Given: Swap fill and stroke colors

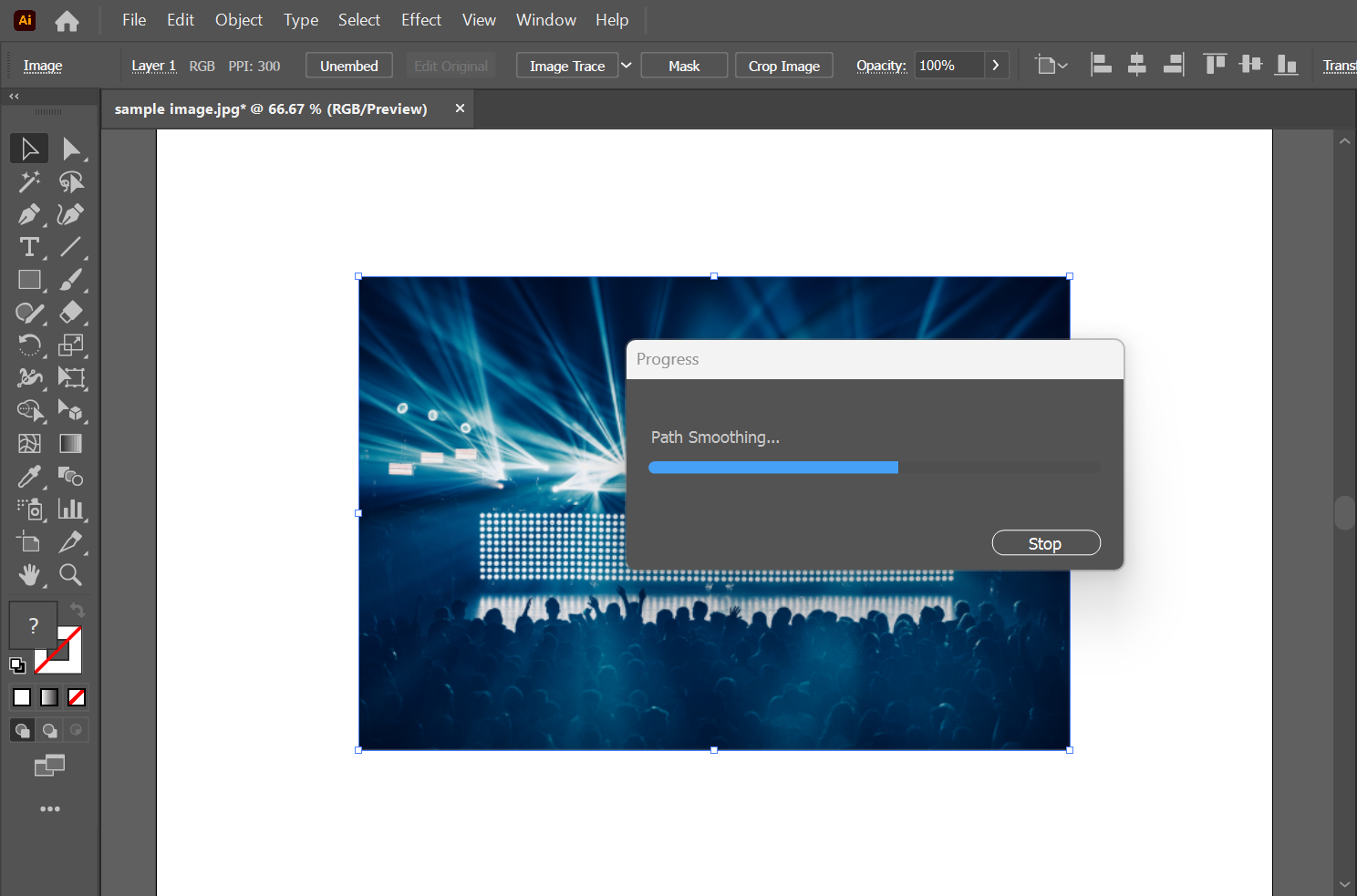Looking at the screenshot, I should click(x=78, y=610).
